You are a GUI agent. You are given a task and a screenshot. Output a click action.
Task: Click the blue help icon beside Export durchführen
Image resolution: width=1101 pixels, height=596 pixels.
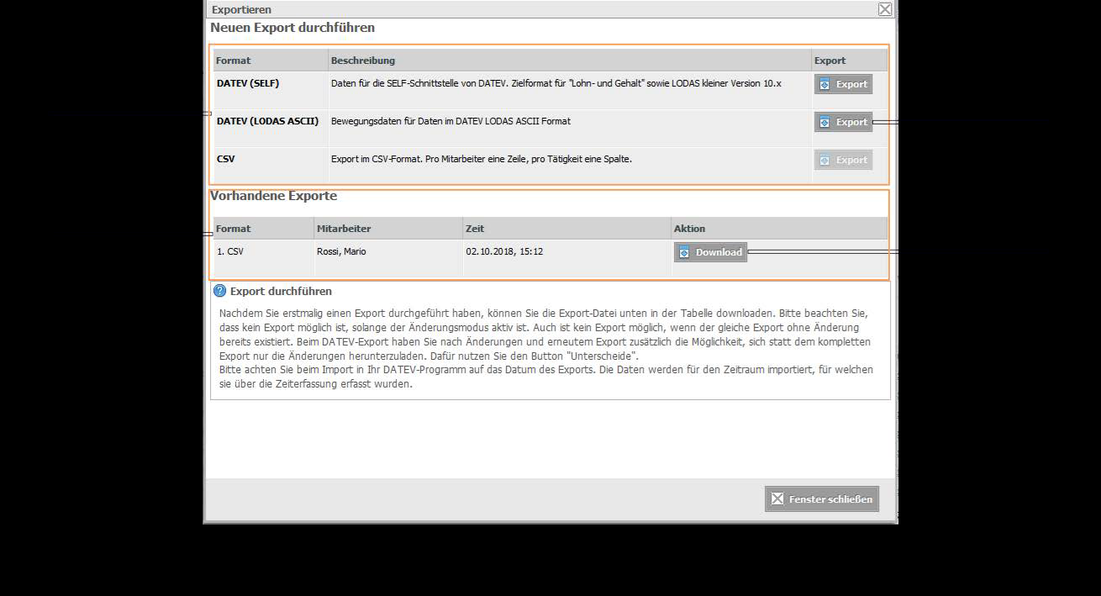tap(220, 291)
